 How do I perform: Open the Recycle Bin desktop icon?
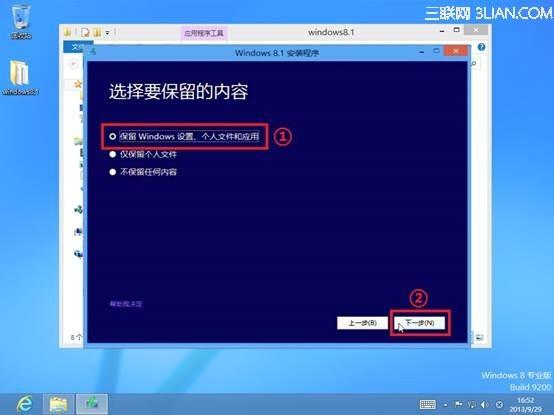(x=21, y=21)
